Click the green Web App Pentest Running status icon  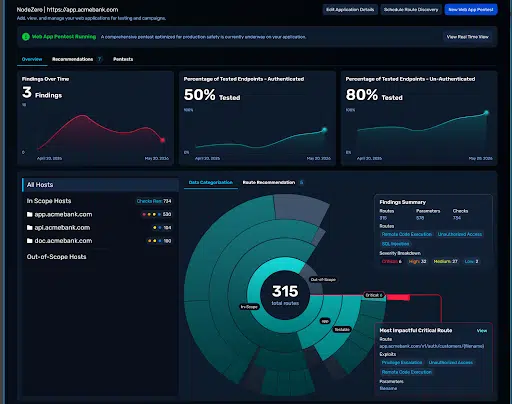[26, 37]
